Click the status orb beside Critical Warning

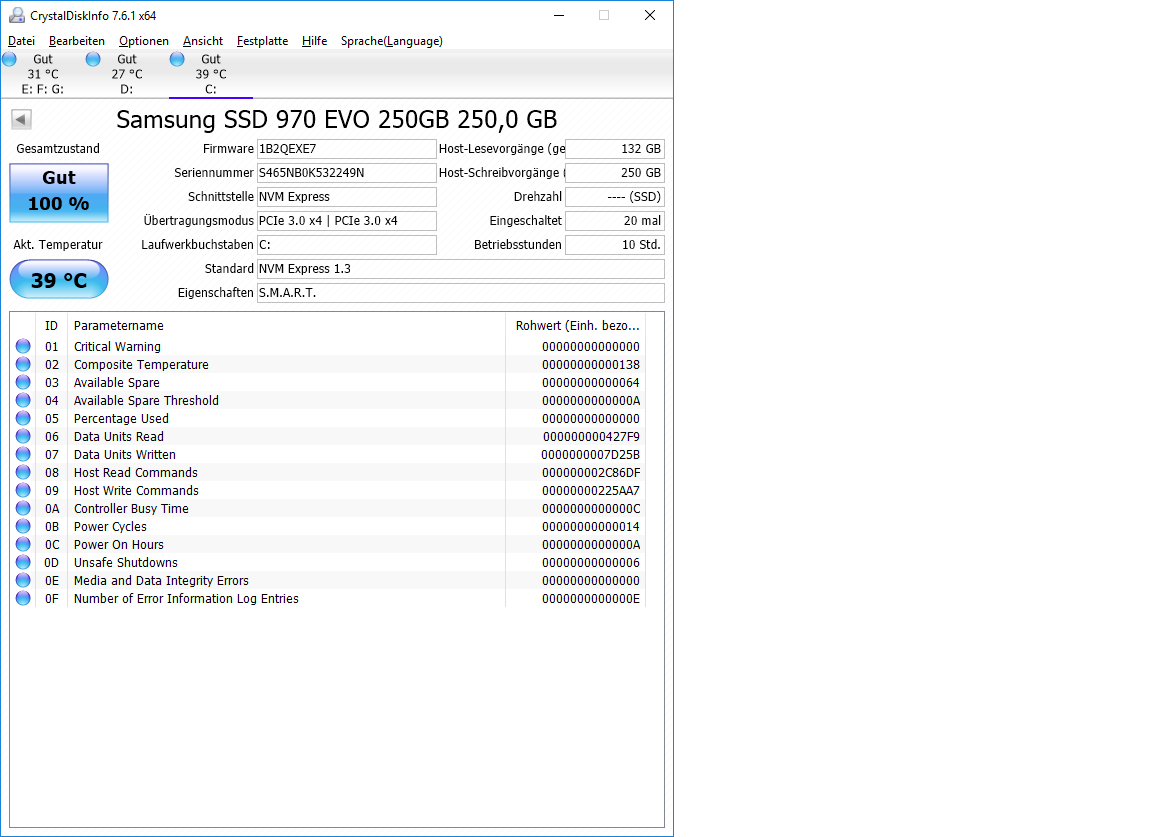click(24, 346)
